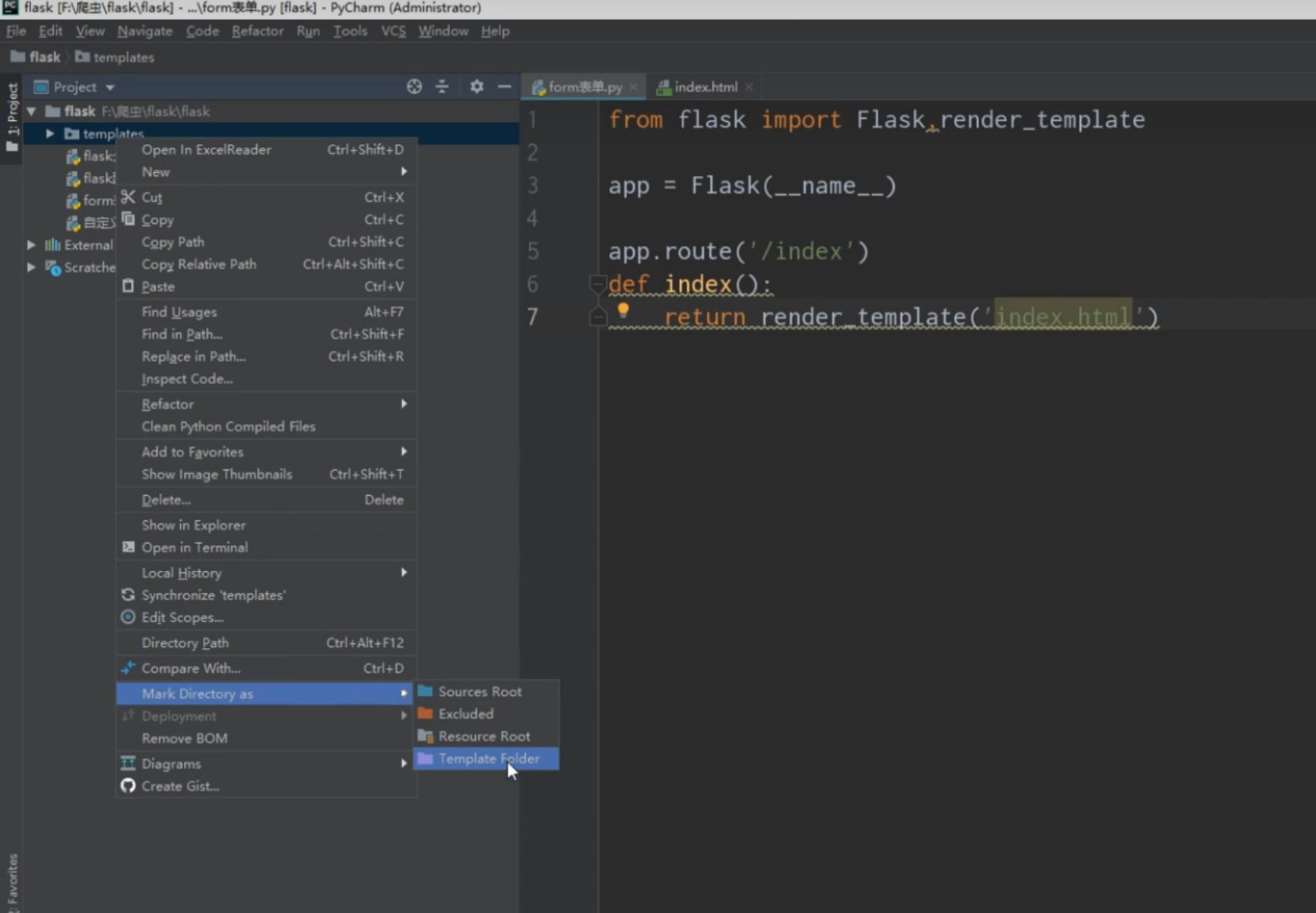Click Synchronize 'templates' entry
The width and height of the screenshot is (1316, 913).
(267, 595)
